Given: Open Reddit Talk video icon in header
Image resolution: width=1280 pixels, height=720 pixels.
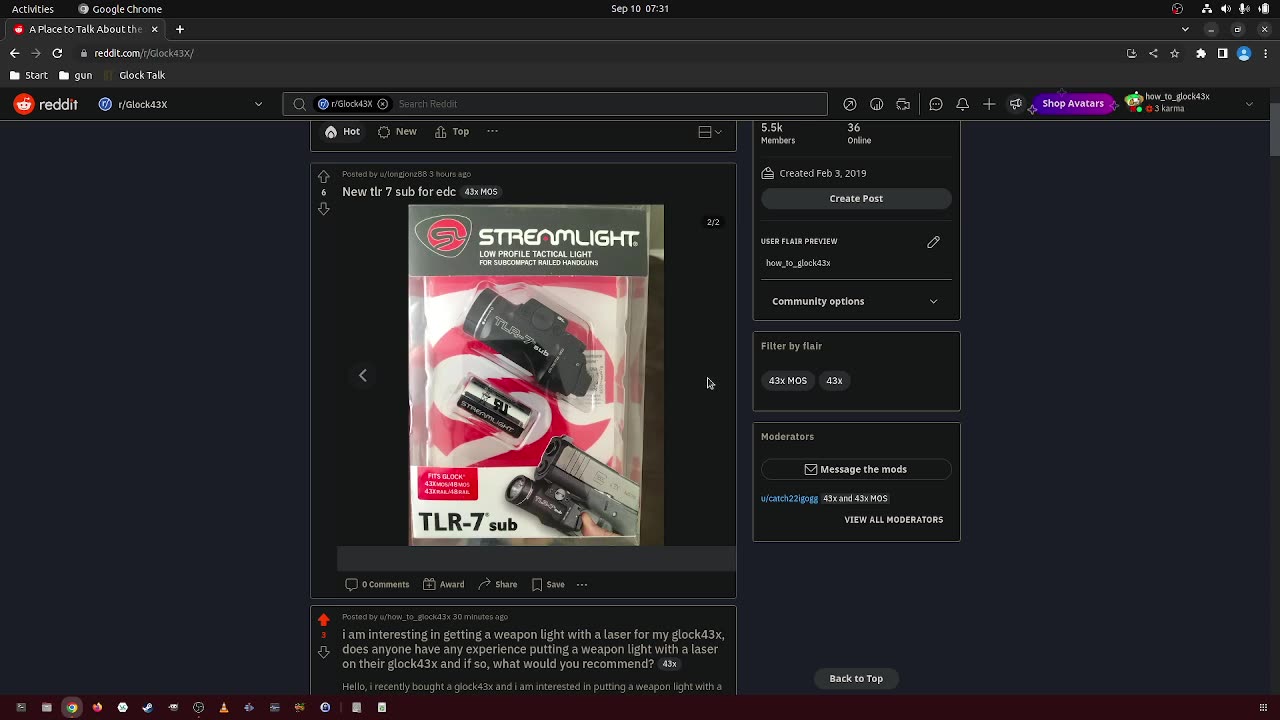Looking at the screenshot, I should [x=903, y=104].
